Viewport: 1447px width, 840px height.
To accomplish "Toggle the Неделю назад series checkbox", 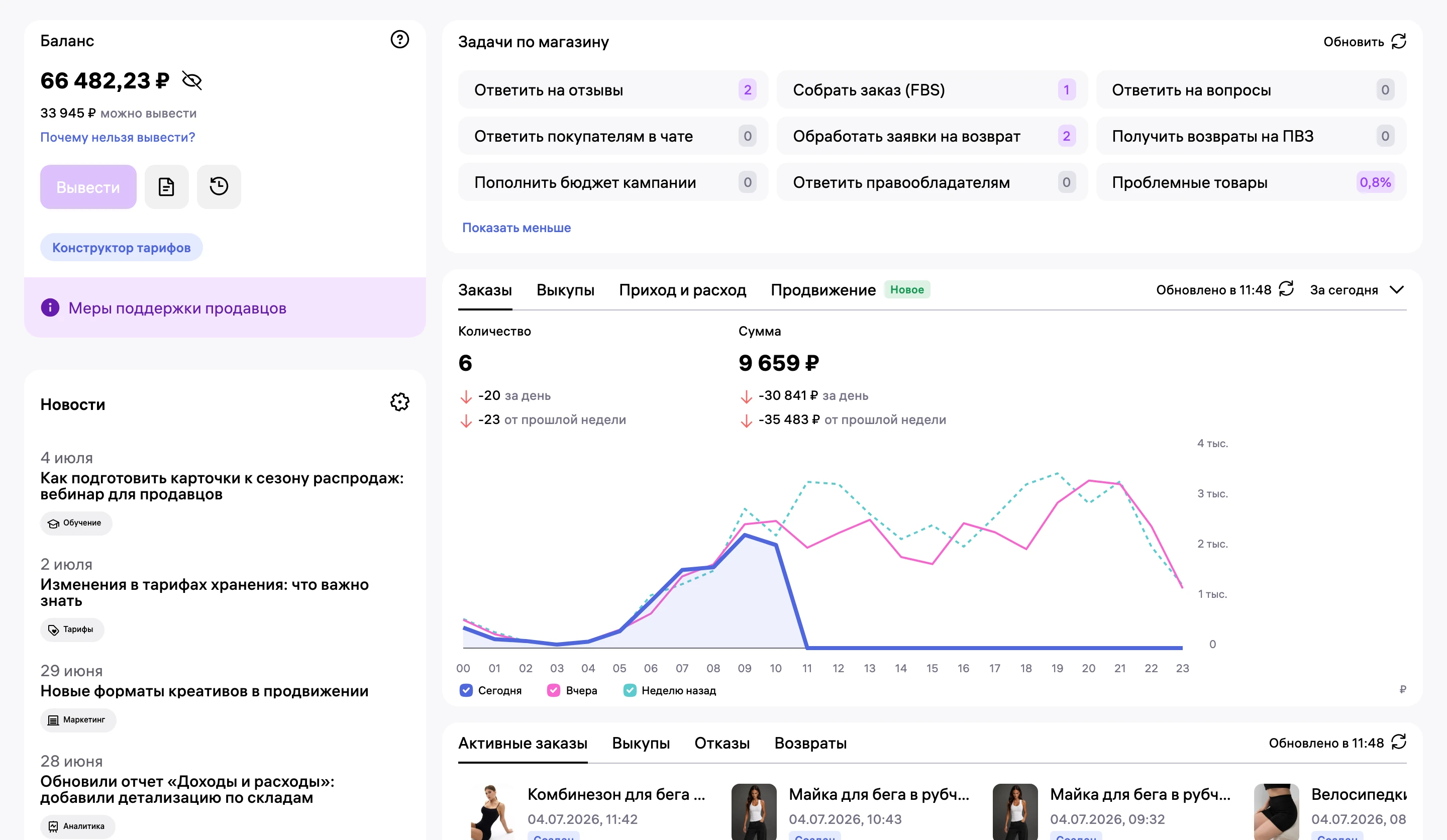I will (x=630, y=690).
